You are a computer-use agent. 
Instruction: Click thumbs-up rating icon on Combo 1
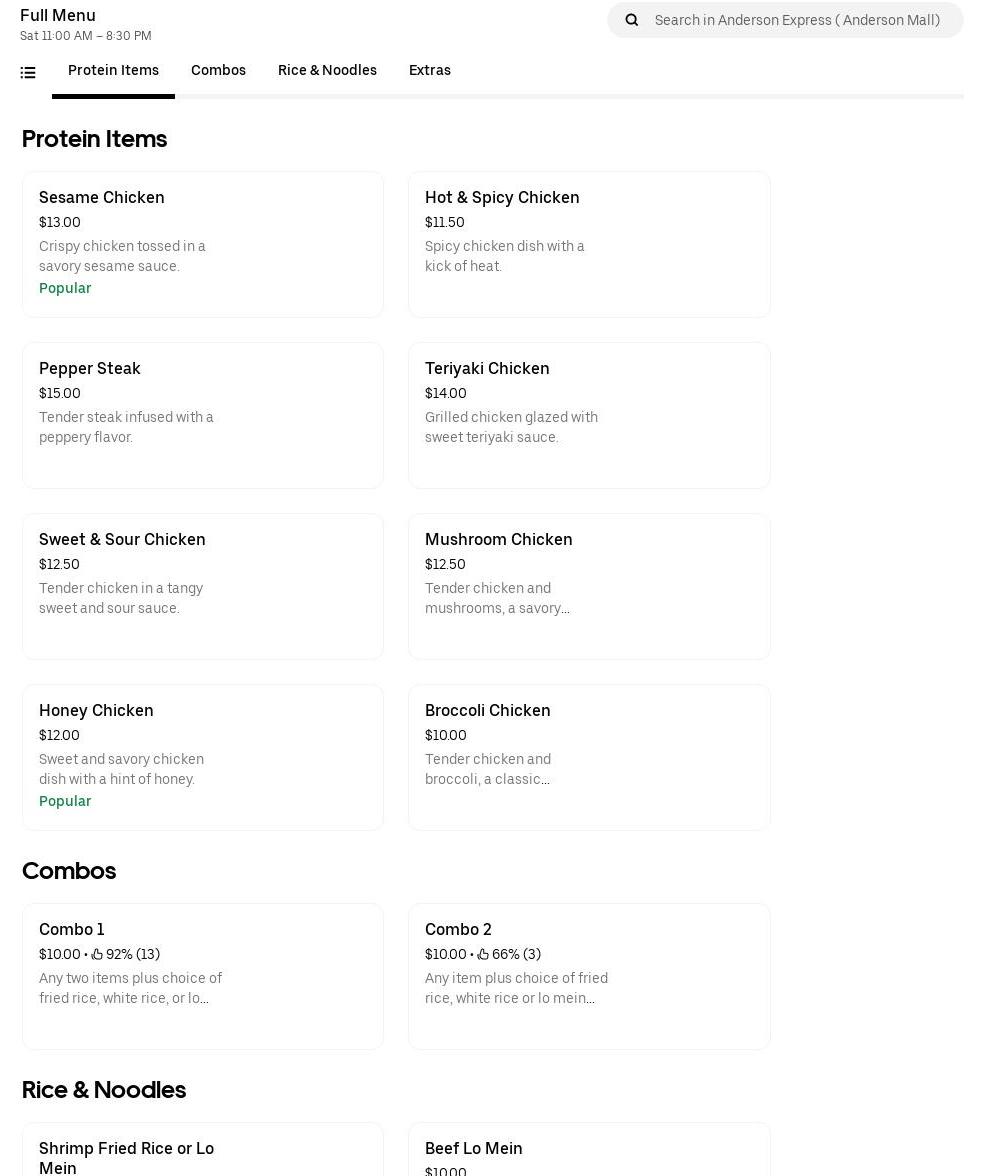97,955
